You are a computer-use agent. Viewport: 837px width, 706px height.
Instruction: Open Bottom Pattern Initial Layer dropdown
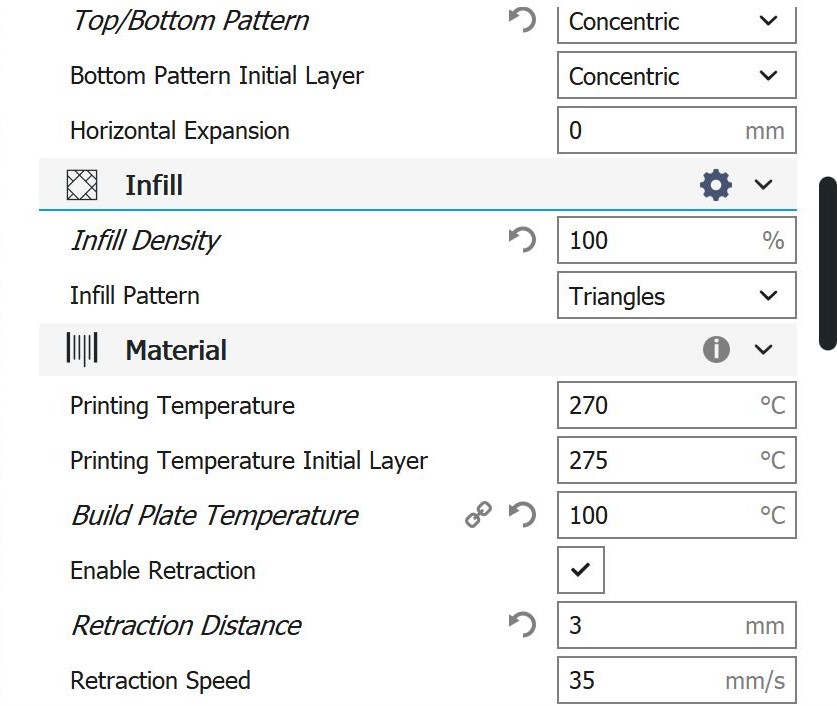pos(676,76)
